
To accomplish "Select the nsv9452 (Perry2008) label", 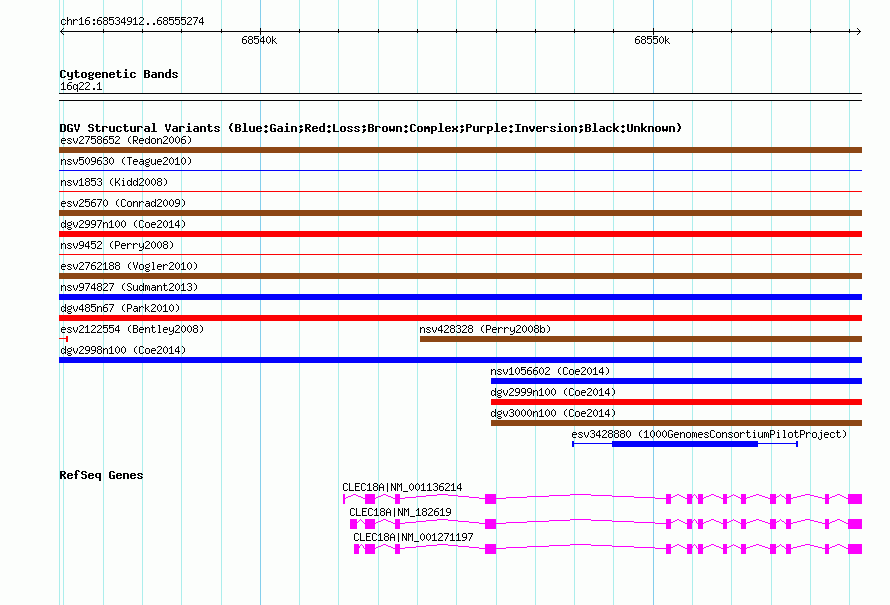I will 117,245.
